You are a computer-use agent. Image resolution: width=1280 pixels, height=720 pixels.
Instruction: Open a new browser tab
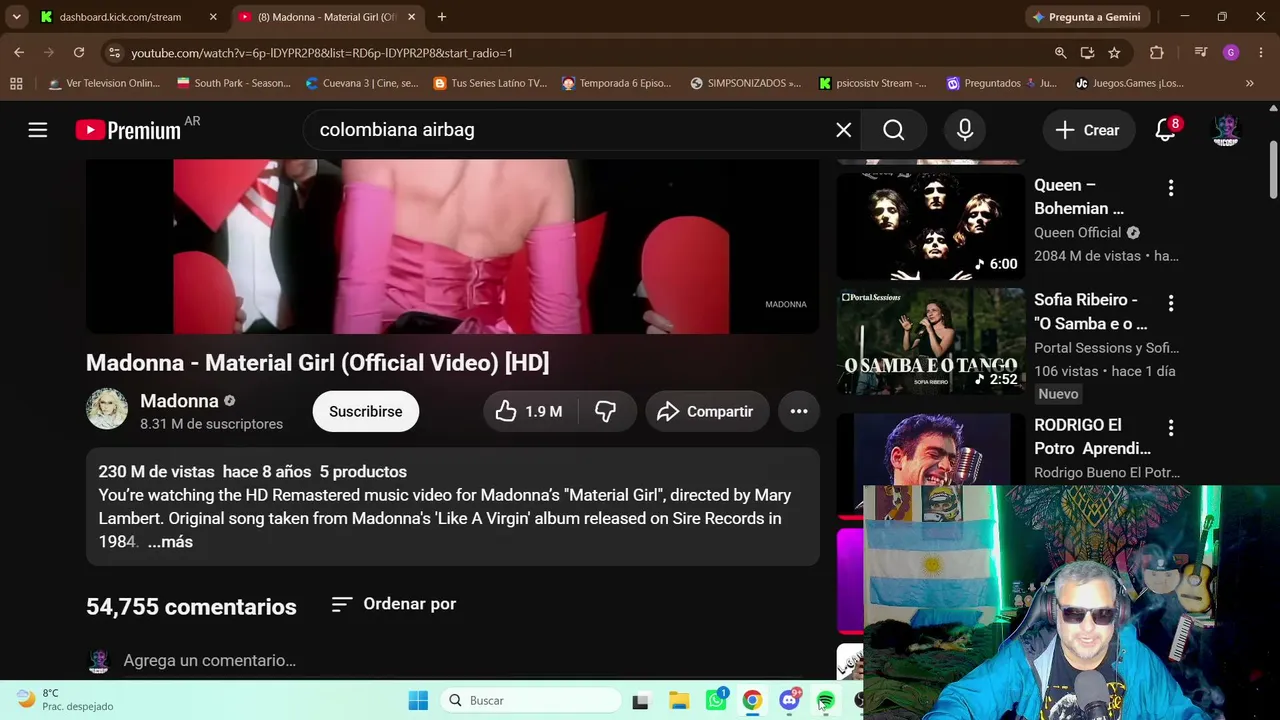442,17
